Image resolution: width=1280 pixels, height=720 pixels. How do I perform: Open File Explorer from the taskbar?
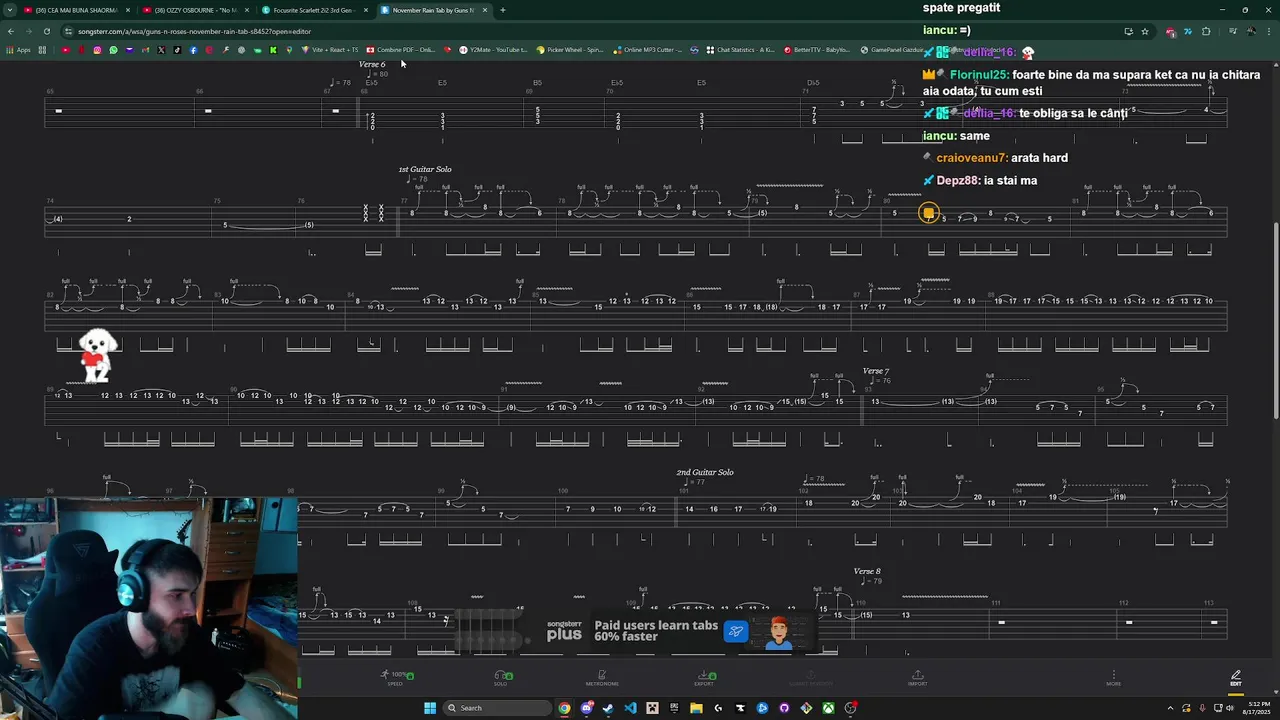point(696,708)
